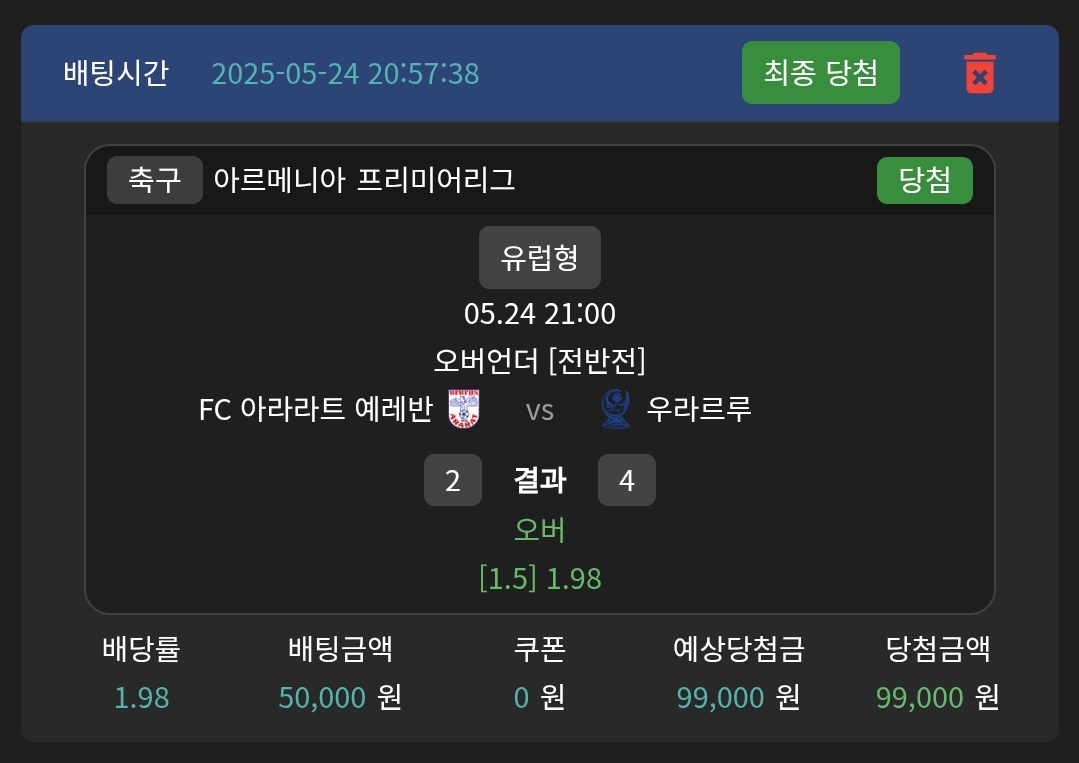Click the red trash delete icon

[x=980, y=74]
